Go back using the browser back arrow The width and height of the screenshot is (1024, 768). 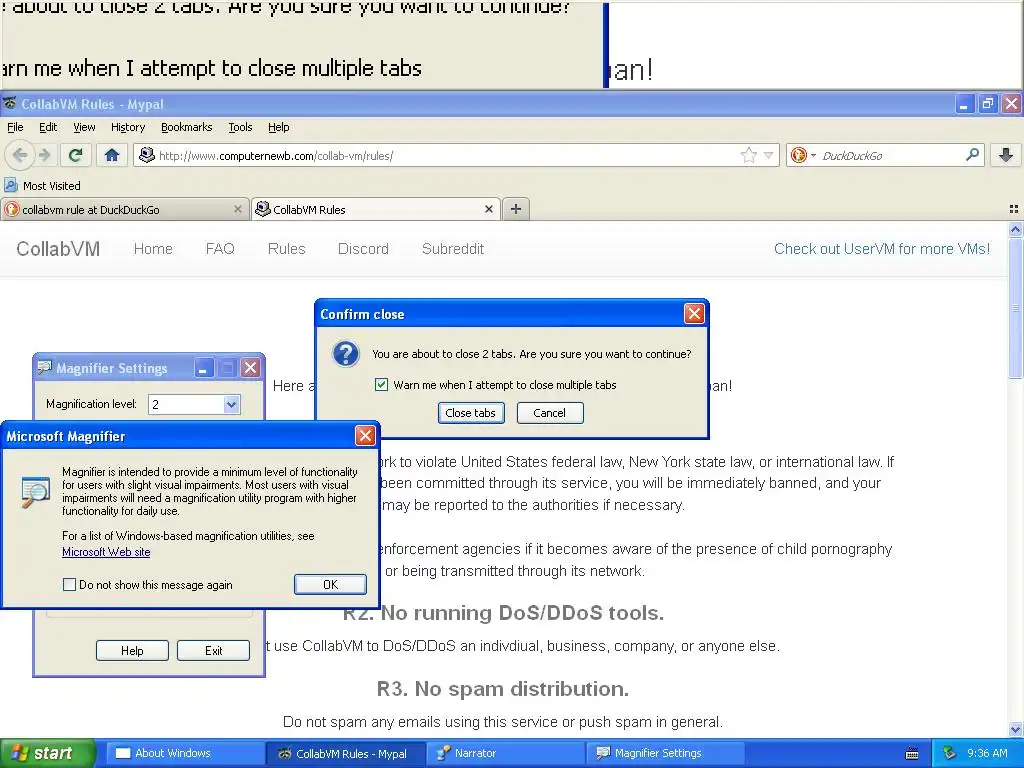coord(20,155)
